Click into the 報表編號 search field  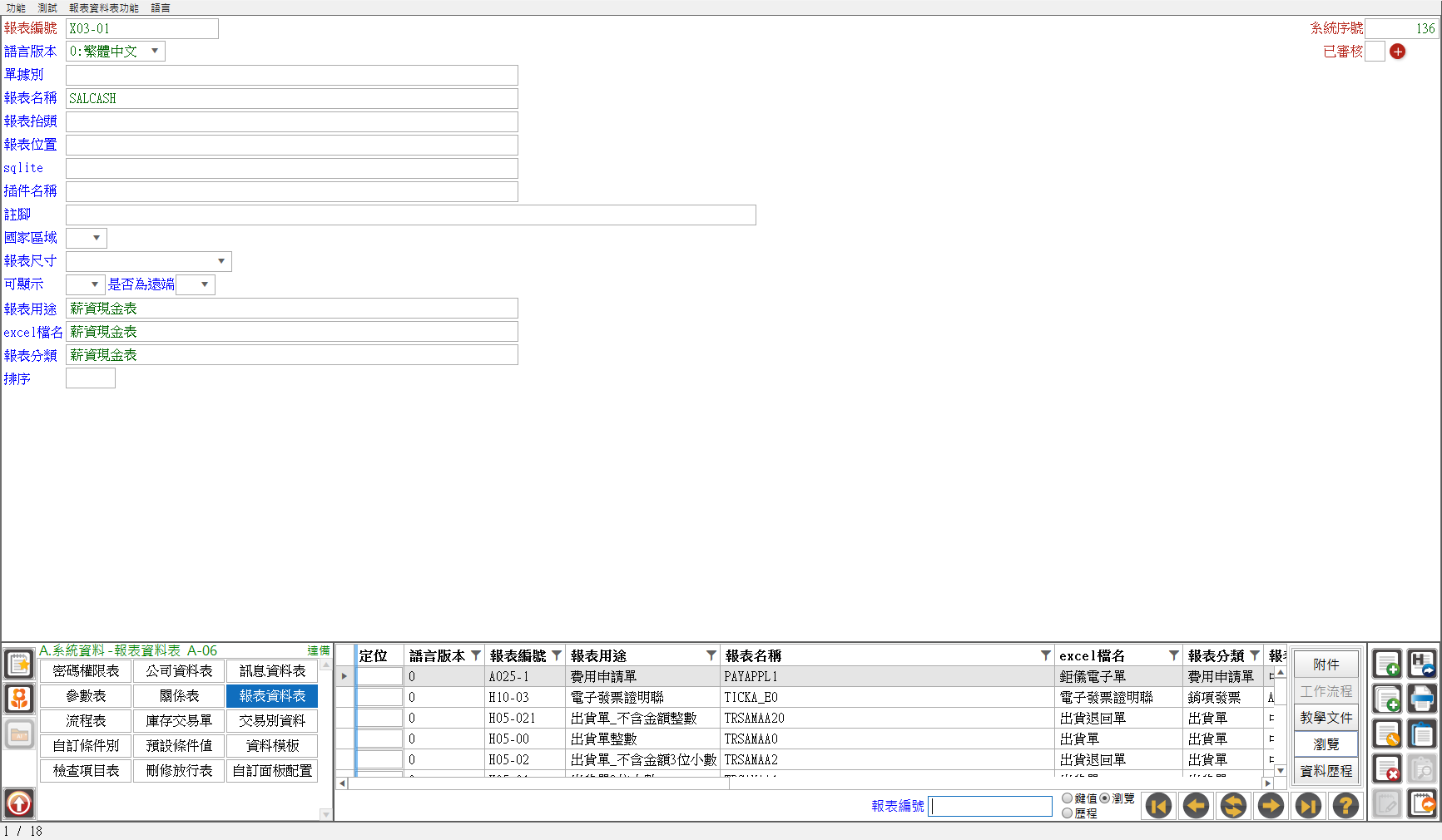[x=991, y=806]
